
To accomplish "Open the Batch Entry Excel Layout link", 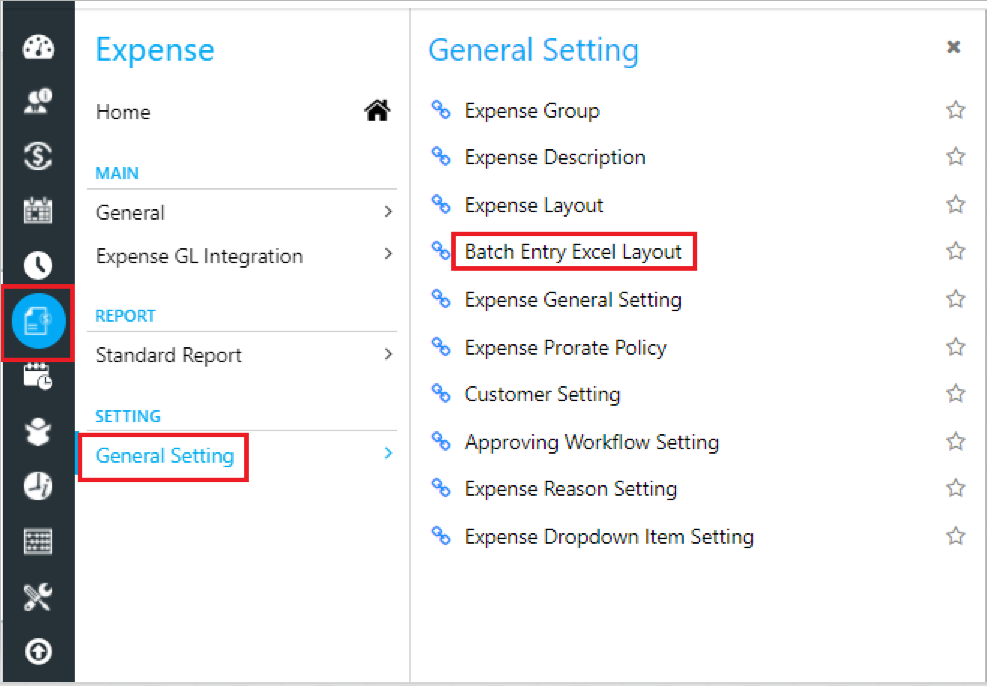I will pyautogui.click(x=573, y=252).
